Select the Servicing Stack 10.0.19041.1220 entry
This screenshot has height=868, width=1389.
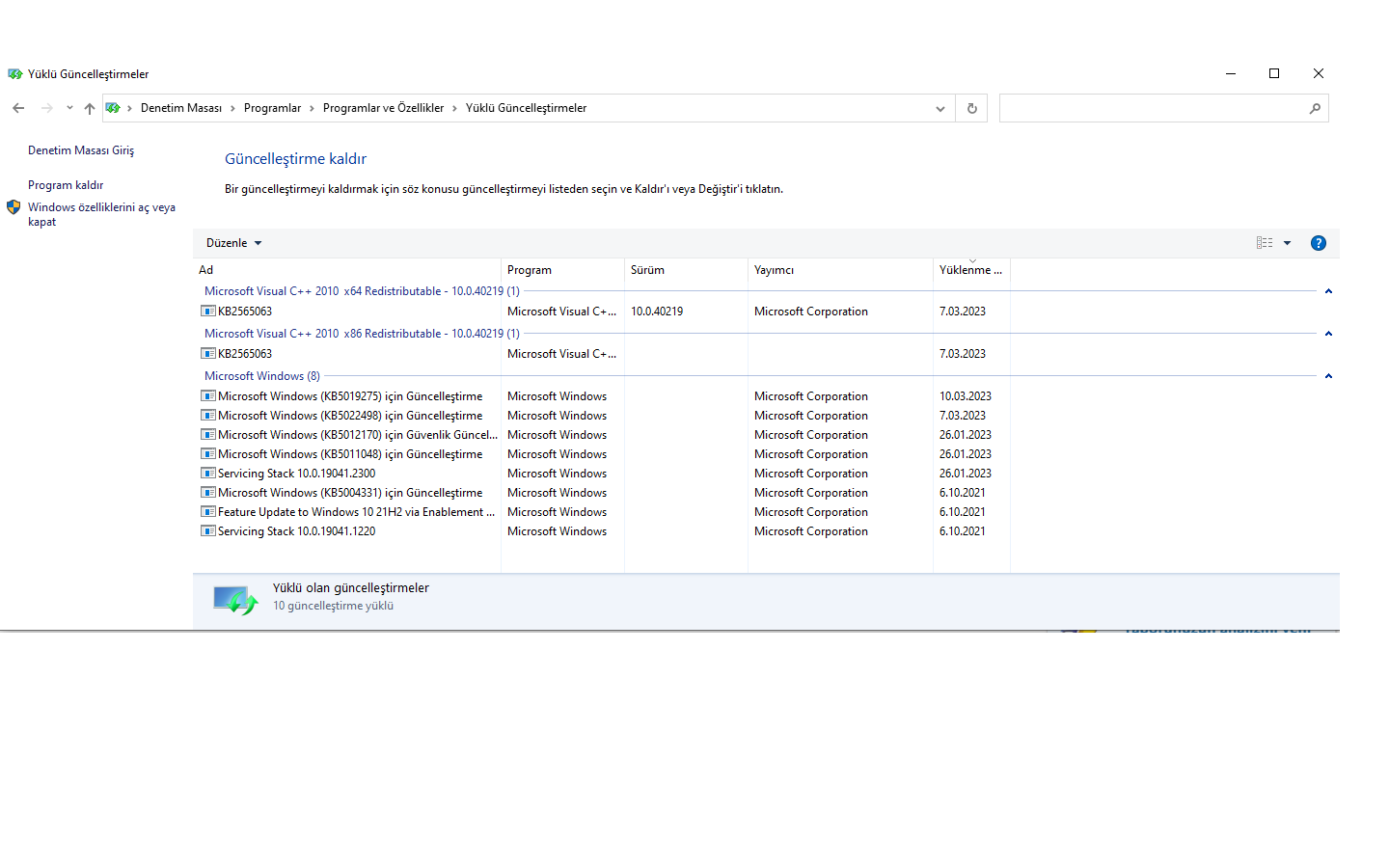(x=297, y=531)
